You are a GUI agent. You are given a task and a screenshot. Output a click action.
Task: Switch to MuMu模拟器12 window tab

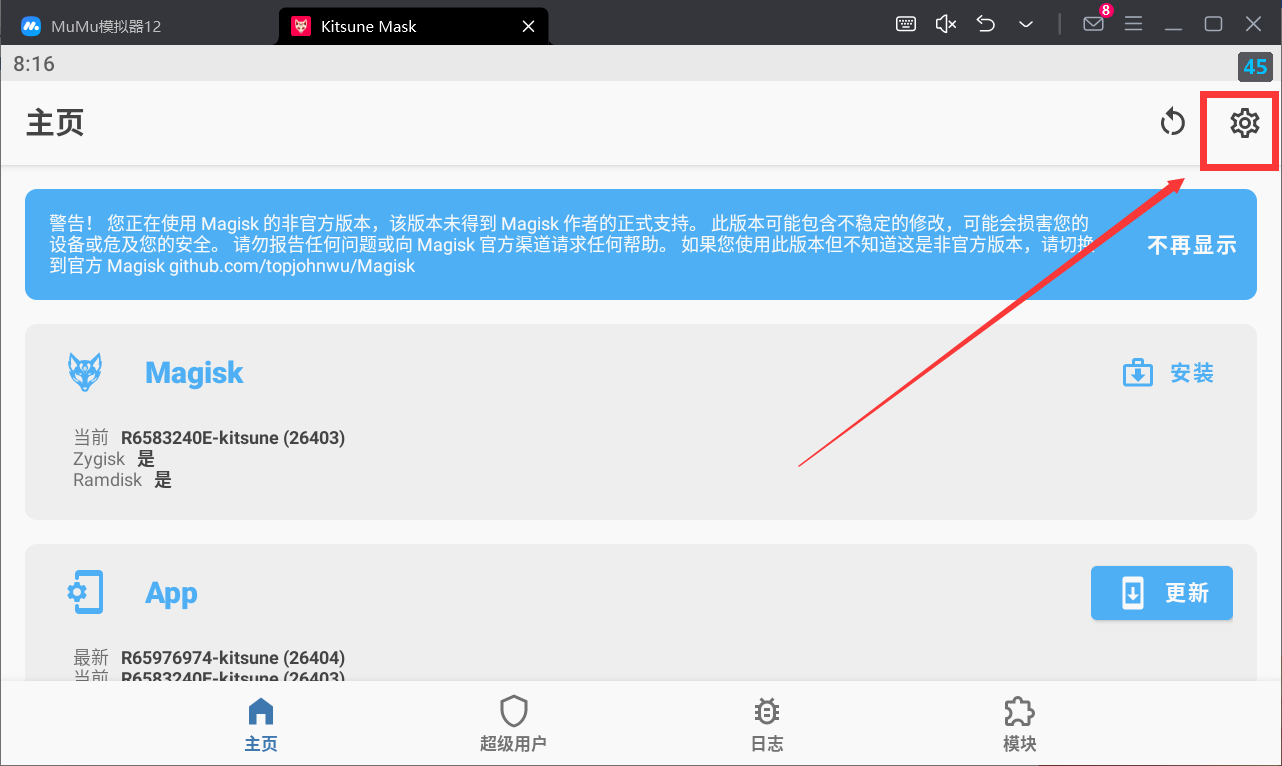point(105,26)
